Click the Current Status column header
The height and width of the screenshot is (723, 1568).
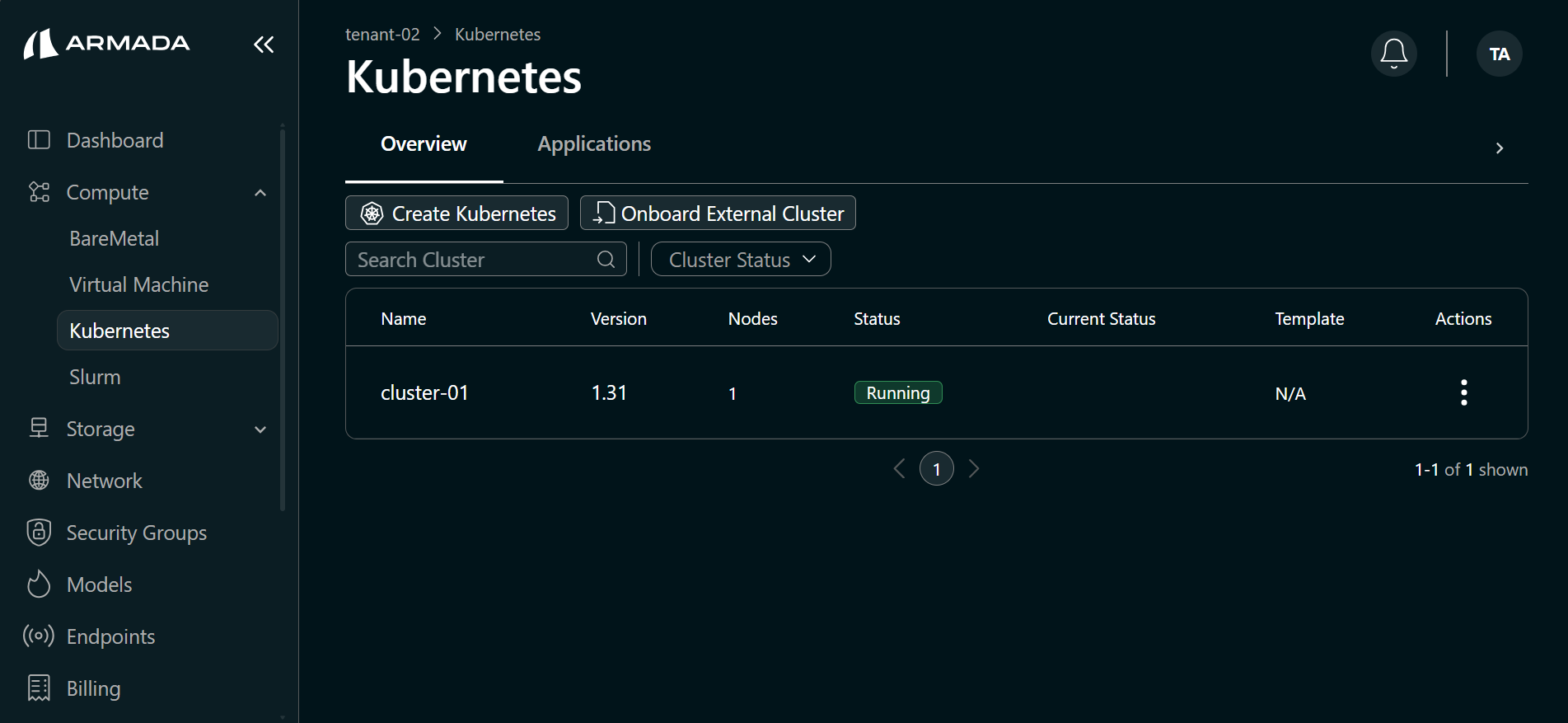[x=1102, y=319]
